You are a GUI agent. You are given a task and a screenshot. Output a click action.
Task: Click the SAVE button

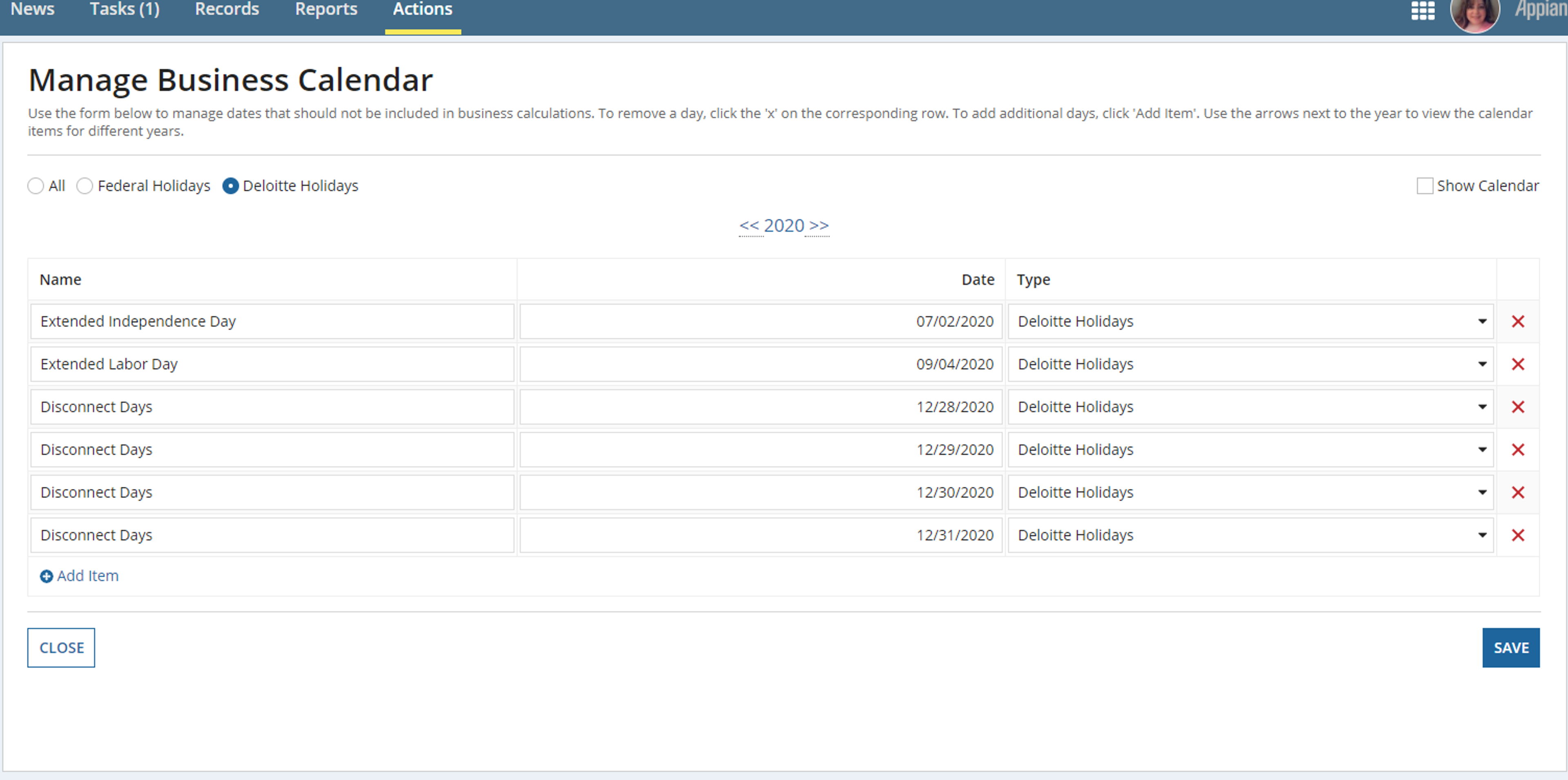click(x=1511, y=647)
